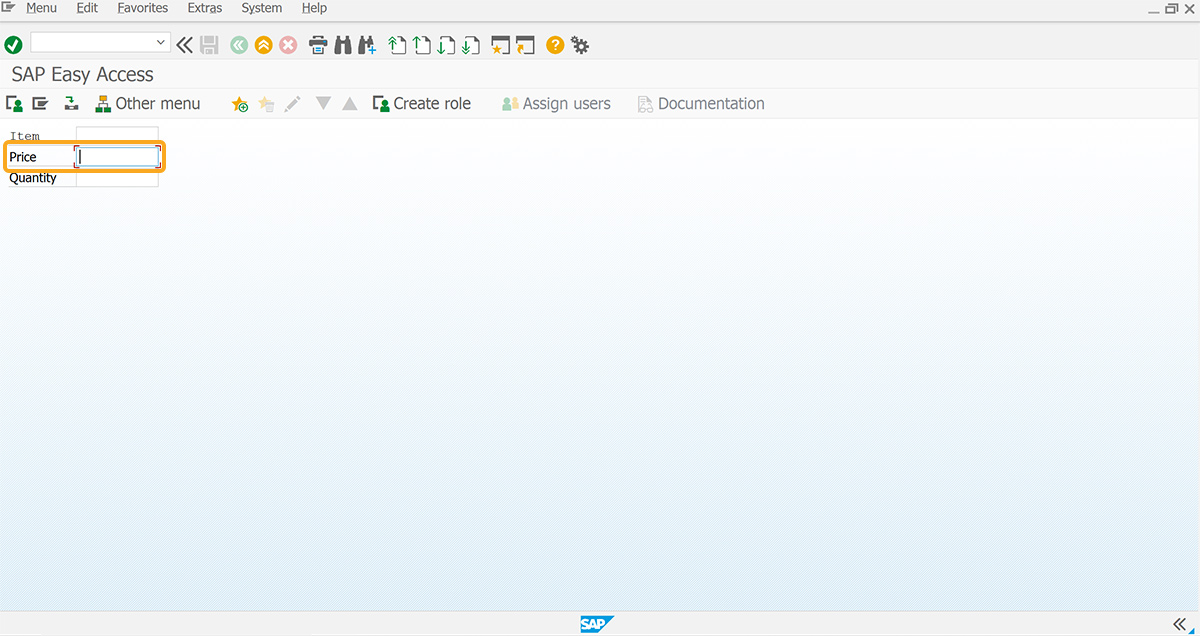Click the Find Next binoculars-plus icon
This screenshot has width=1200, height=636.
pyautogui.click(x=367, y=45)
